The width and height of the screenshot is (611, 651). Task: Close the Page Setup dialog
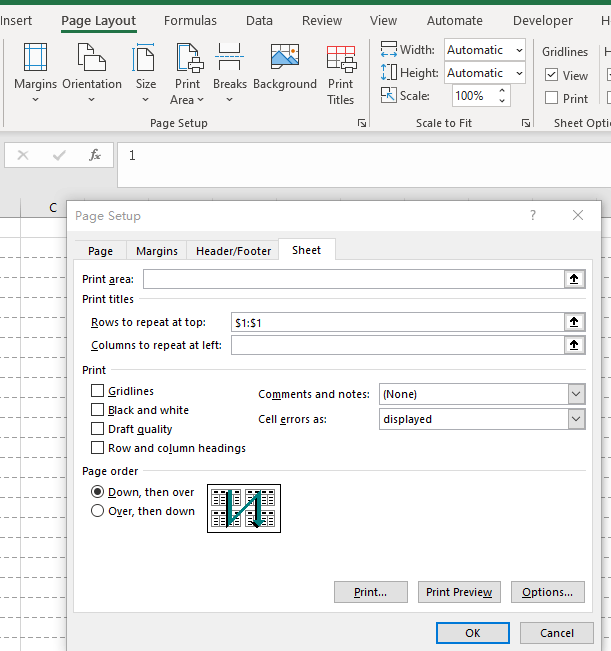pyautogui.click(x=578, y=215)
